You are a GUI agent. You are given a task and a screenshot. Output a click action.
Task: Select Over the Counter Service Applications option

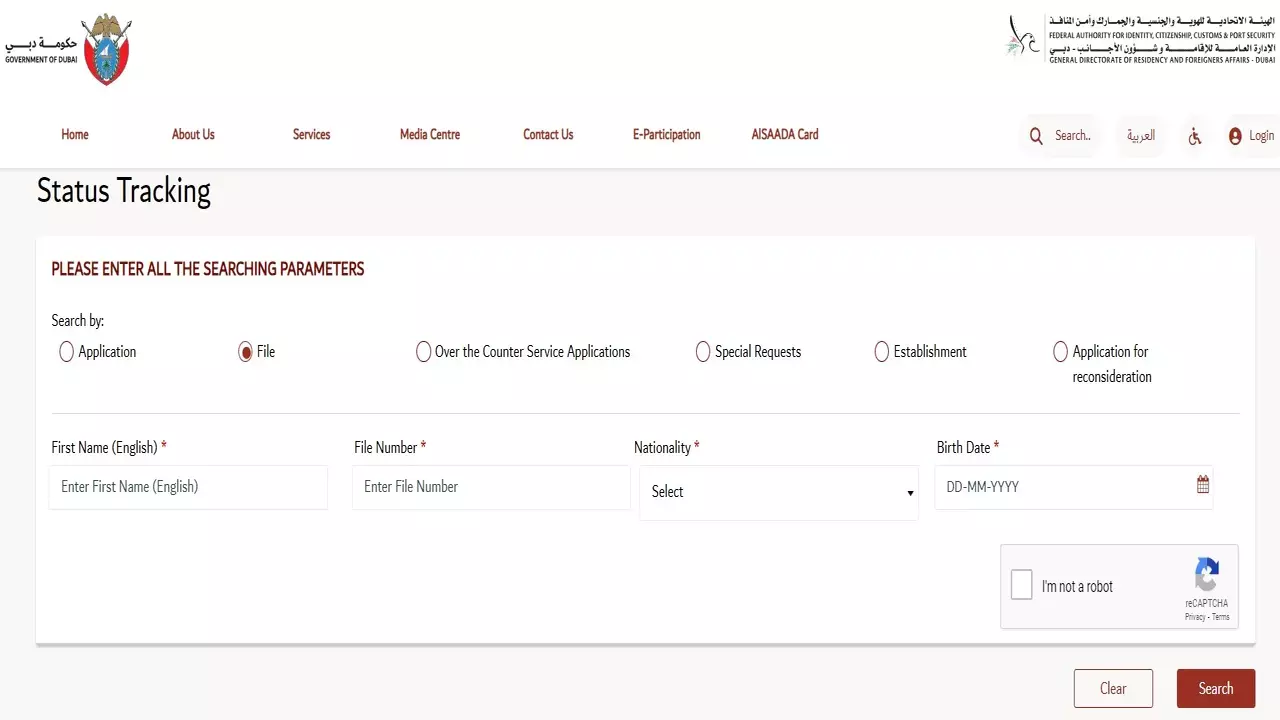pos(424,352)
